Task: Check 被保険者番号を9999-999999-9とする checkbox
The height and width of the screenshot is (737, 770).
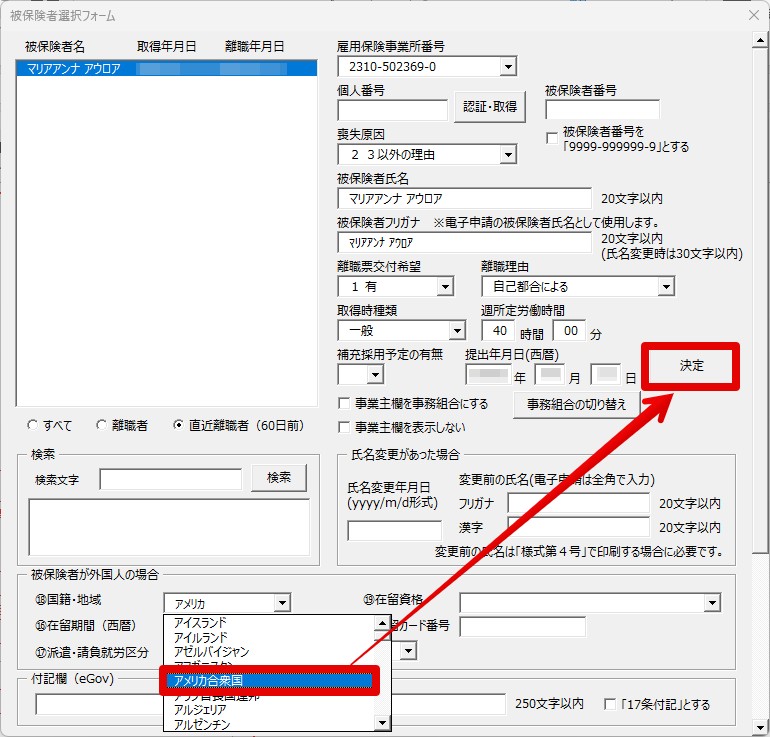Action: 552,138
